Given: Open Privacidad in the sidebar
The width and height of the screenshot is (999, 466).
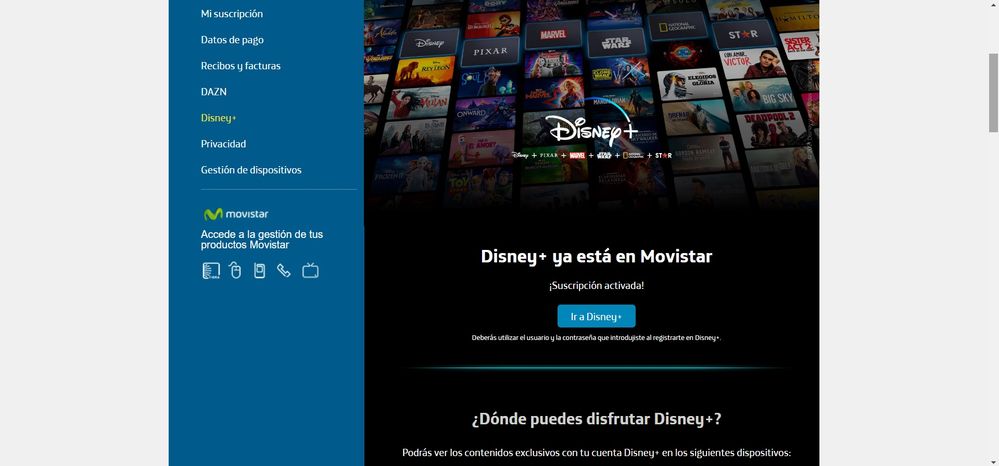Looking at the screenshot, I should pos(223,144).
